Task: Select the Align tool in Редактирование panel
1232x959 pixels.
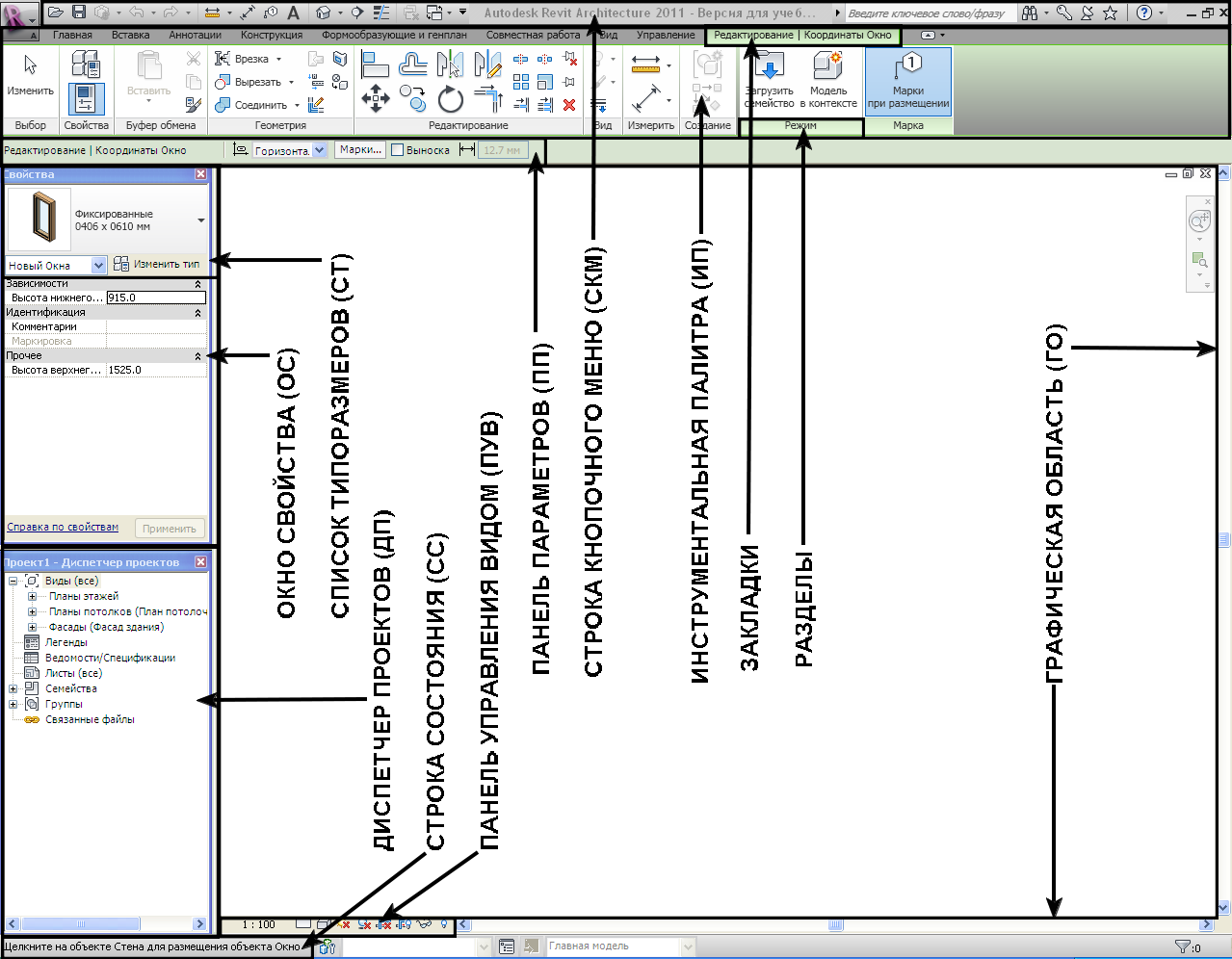Action: click(375, 64)
